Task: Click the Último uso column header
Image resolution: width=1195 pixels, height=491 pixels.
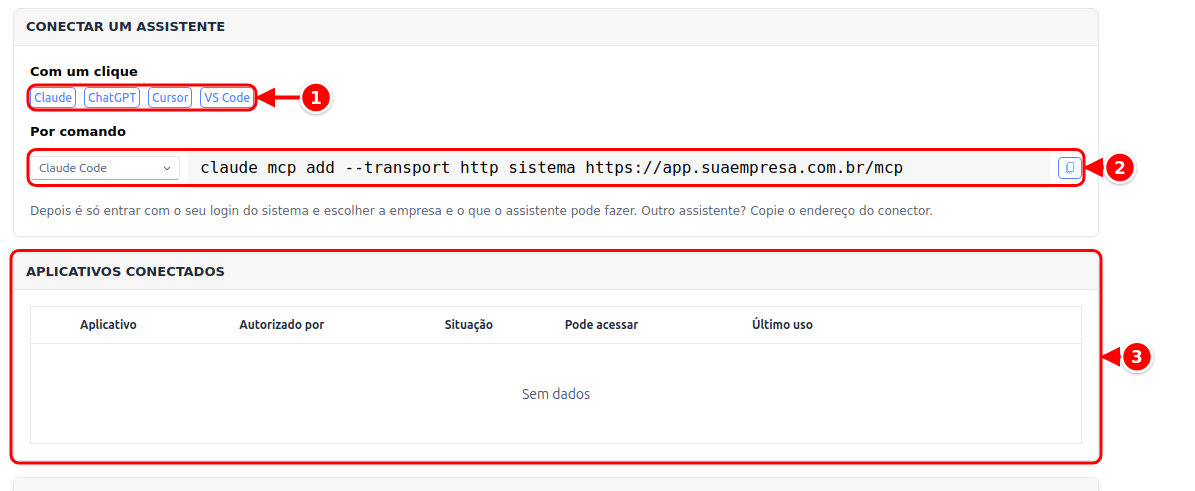Action: pyautogui.click(x=783, y=325)
